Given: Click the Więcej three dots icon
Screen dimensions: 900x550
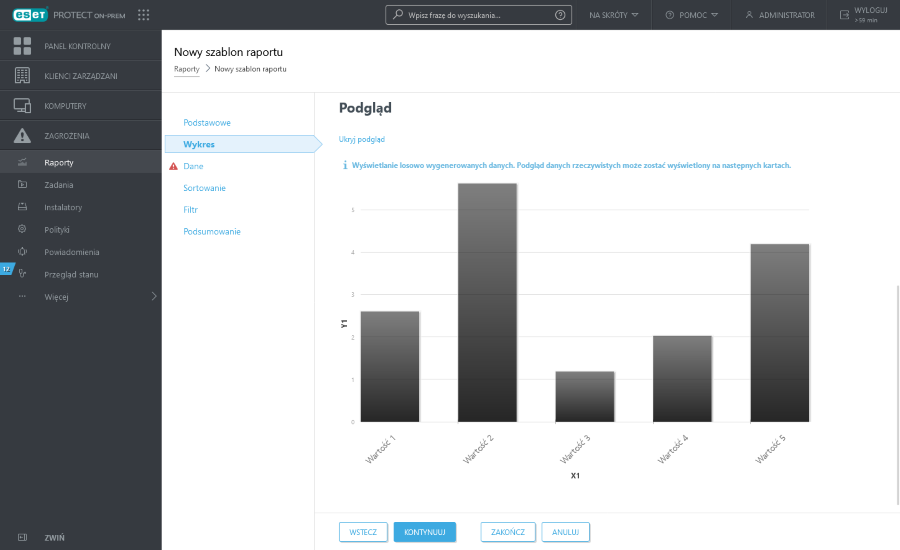Looking at the screenshot, I should coord(22,296).
